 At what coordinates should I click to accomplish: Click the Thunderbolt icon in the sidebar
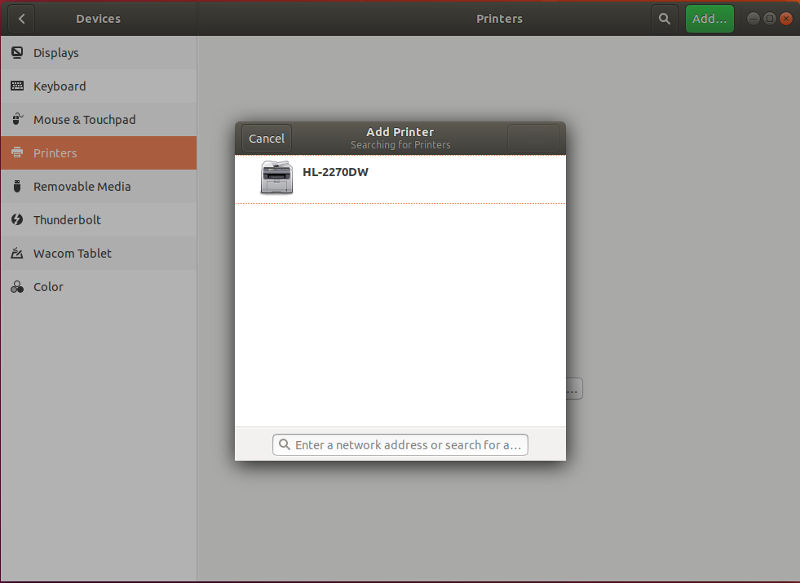pos(17,219)
